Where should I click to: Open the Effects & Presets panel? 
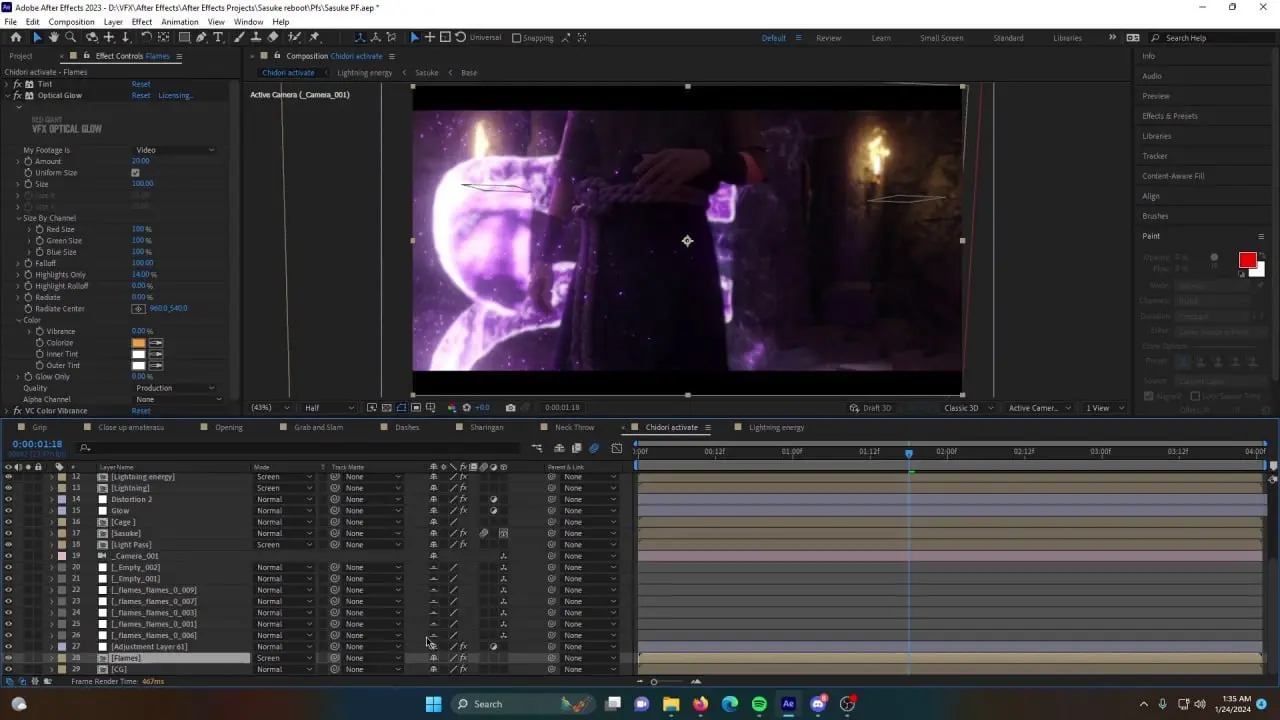[x=1170, y=116]
